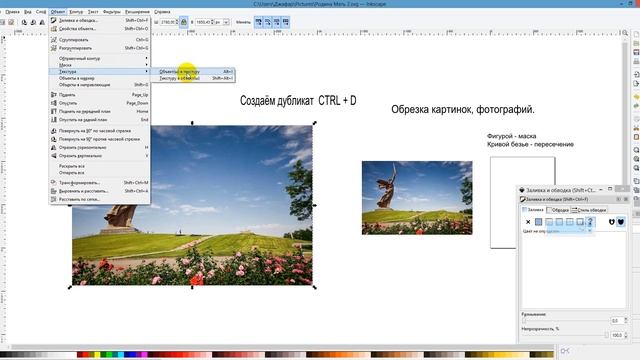640x360 pixels.
Task: Open the units dropdown next to height field
Action: 222,22
